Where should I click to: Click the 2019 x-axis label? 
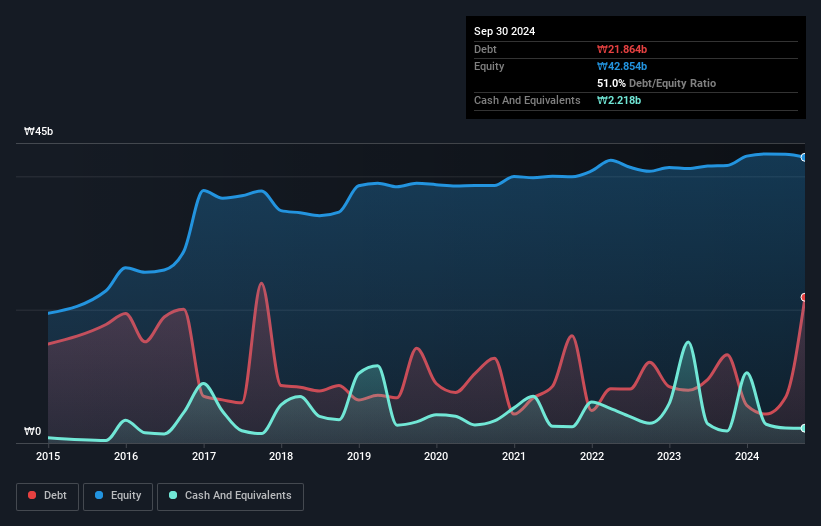coord(359,456)
